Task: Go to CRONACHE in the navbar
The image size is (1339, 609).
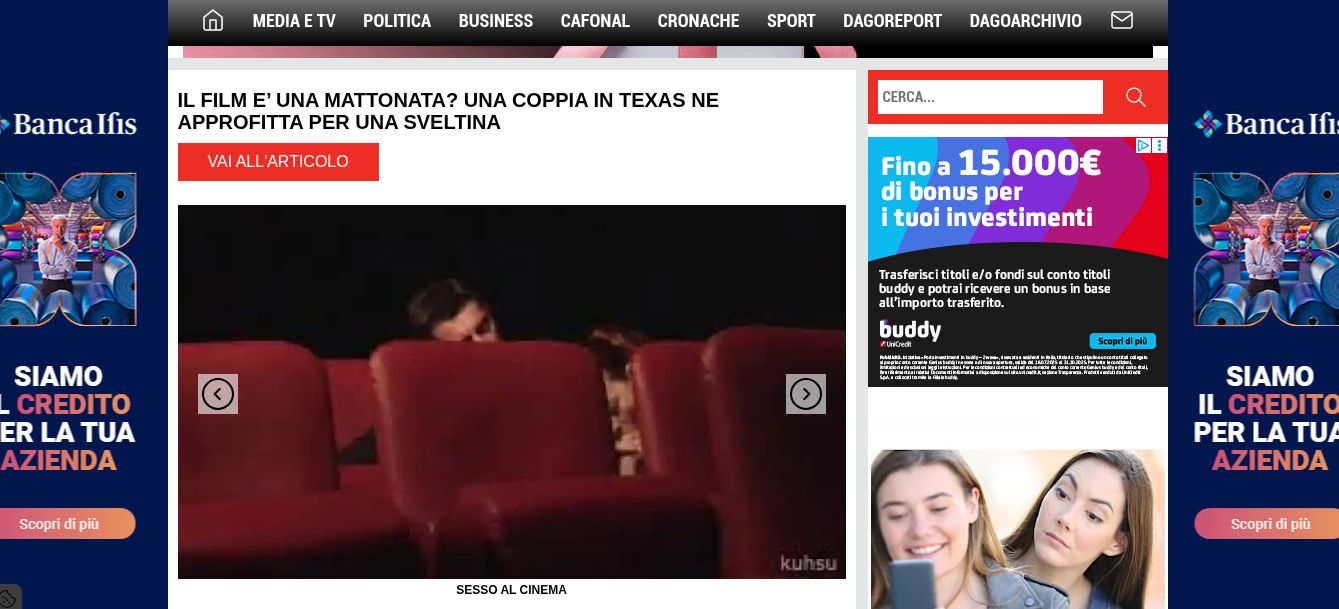Action: tap(698, 21)
